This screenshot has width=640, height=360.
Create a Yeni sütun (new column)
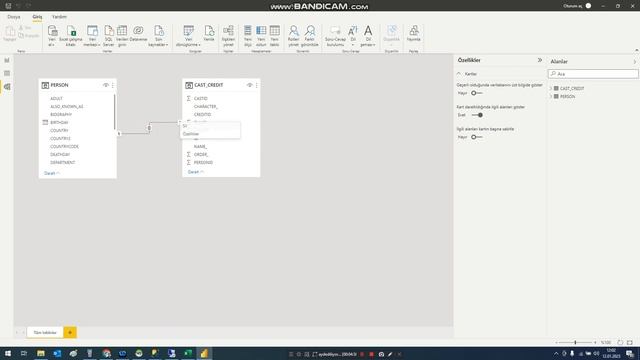[261, 36]
